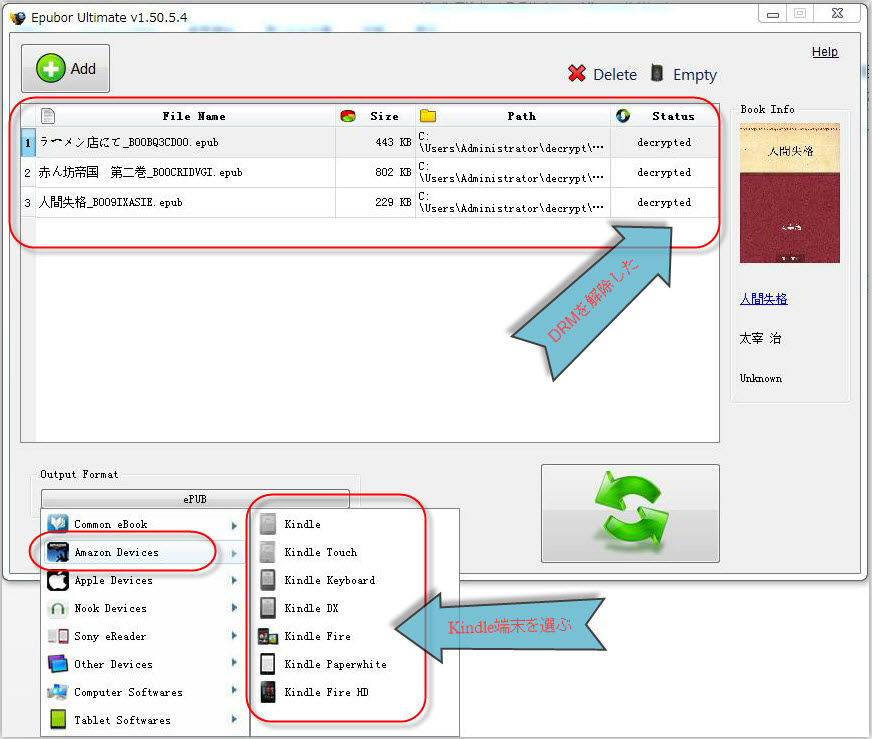Viewport: 872px width, 739px height.
Task: Open the Help link
Action: click(825, 52)
